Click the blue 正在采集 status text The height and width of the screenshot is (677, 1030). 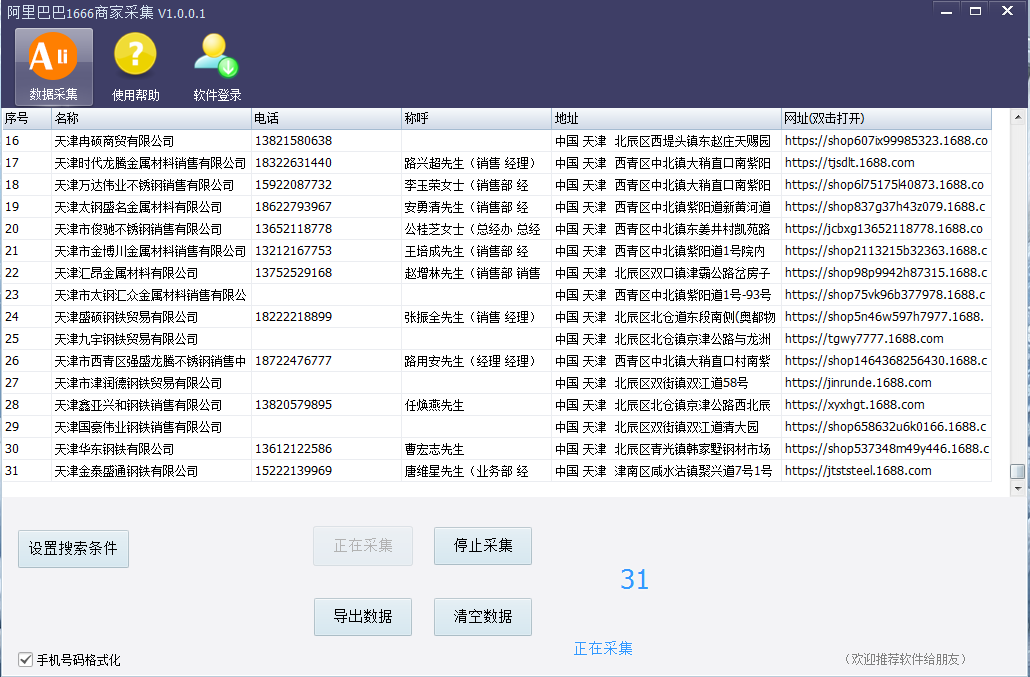[x=603, y=649]
